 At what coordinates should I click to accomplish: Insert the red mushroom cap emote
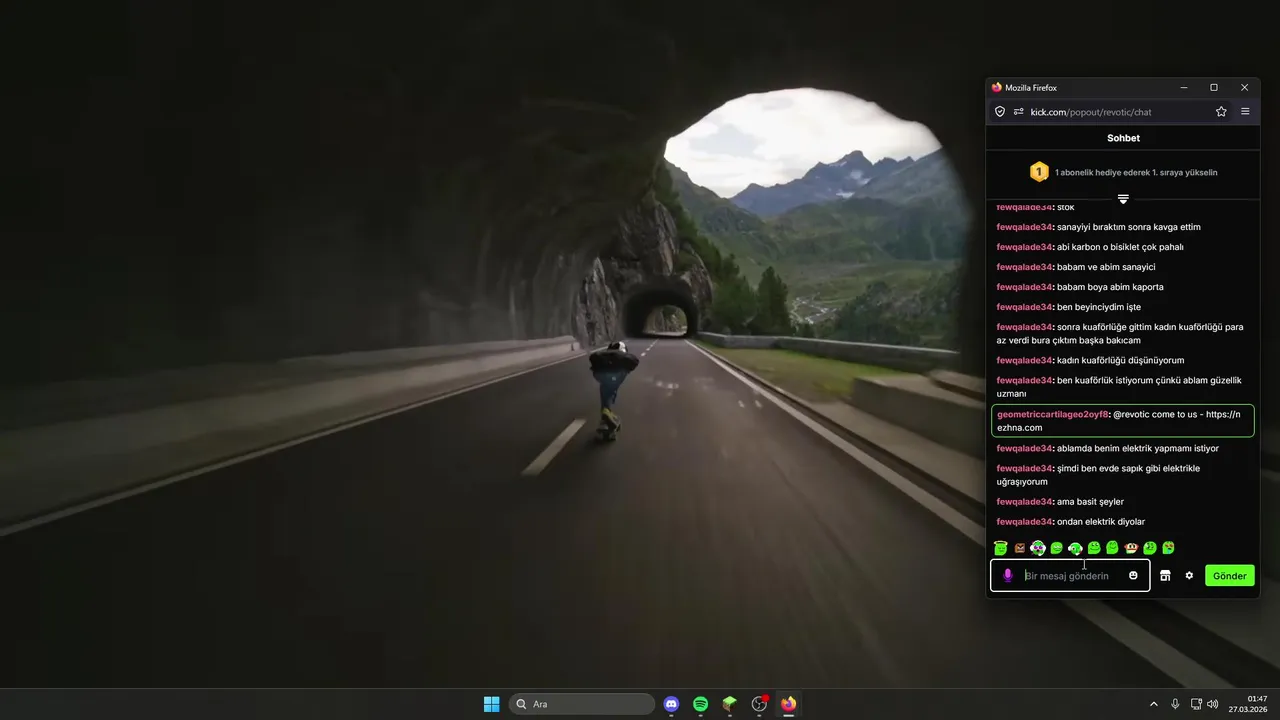tap(1131, 548)
